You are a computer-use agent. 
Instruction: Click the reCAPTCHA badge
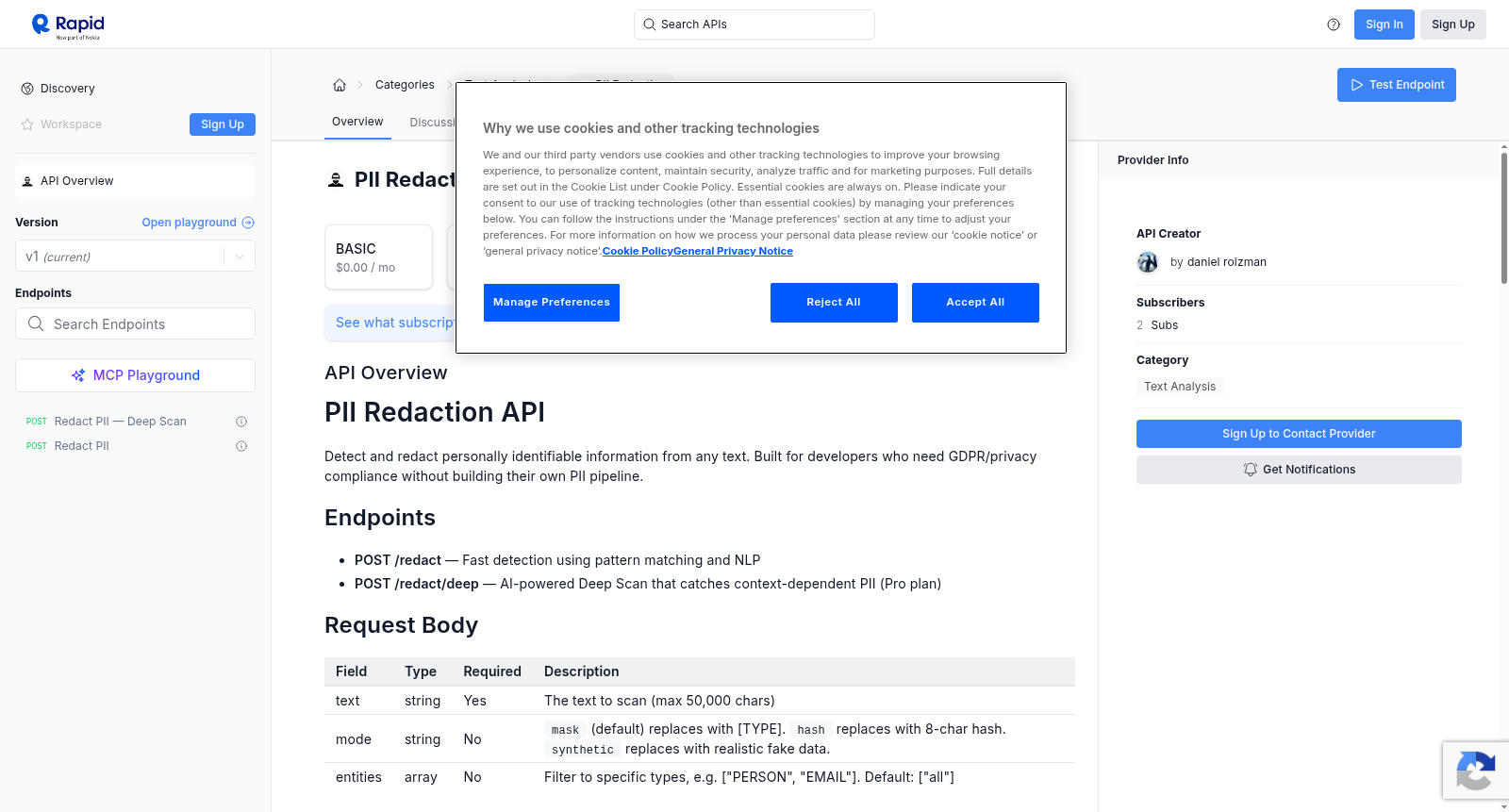[x=1475, y=771]
